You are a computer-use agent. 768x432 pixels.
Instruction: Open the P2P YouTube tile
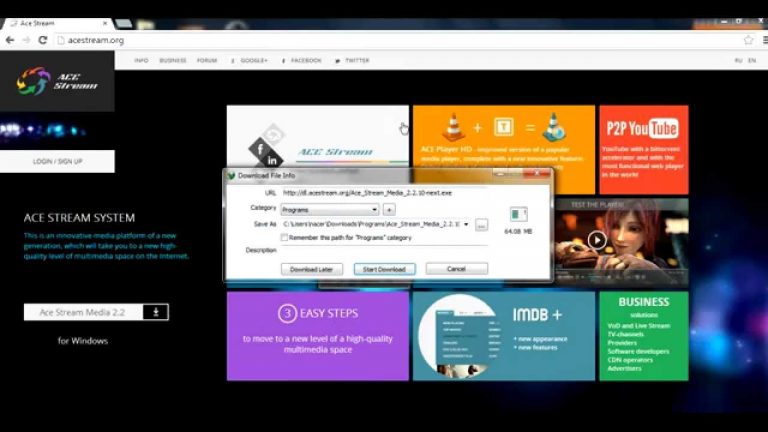[644, 149]
